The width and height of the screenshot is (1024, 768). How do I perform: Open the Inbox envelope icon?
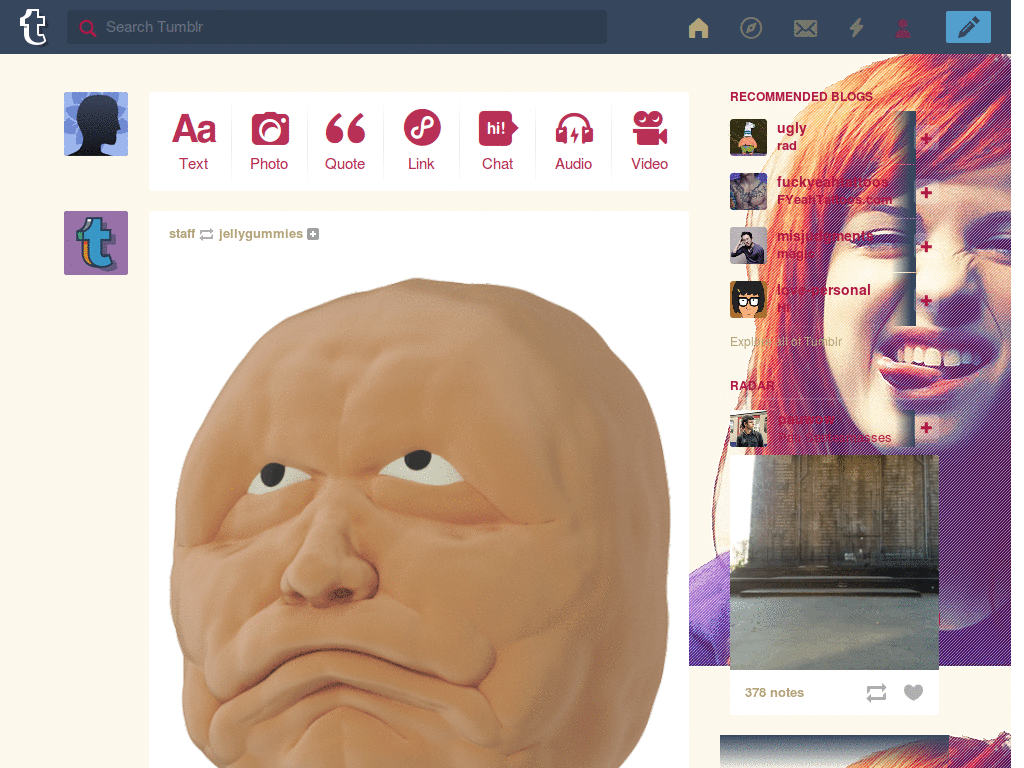point(805,28)
